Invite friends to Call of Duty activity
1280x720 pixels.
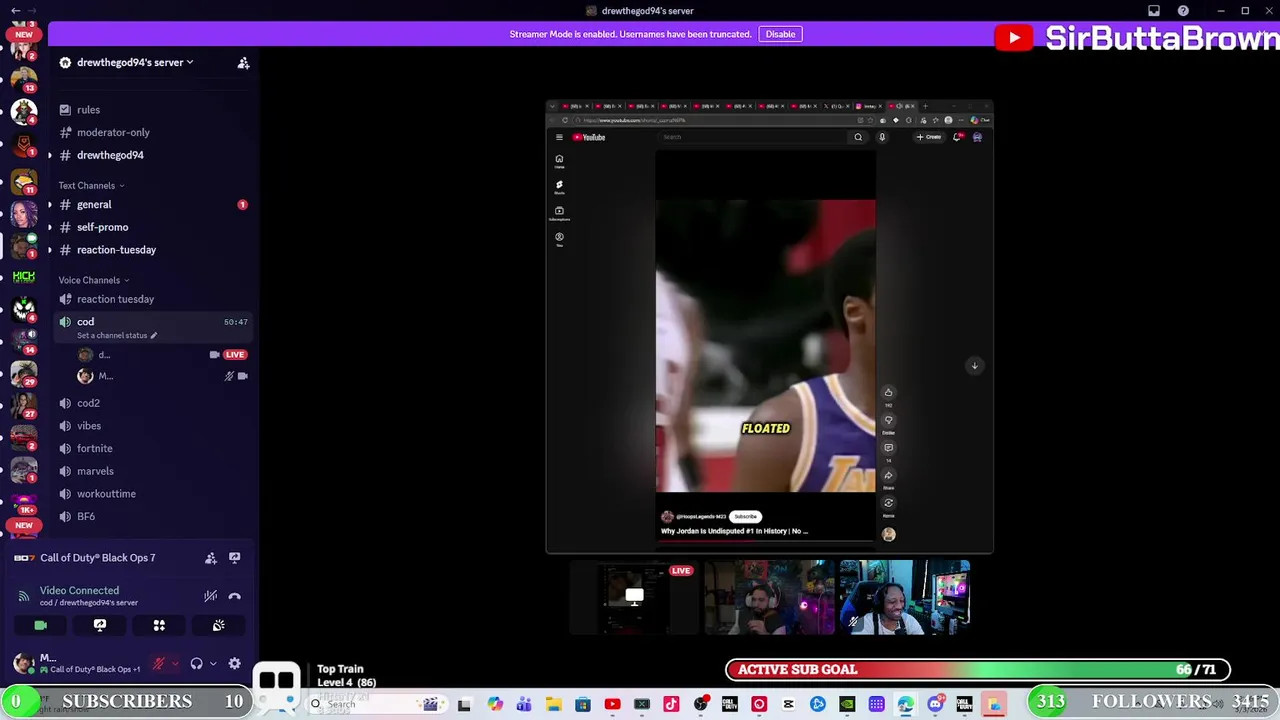coord(211,558)
